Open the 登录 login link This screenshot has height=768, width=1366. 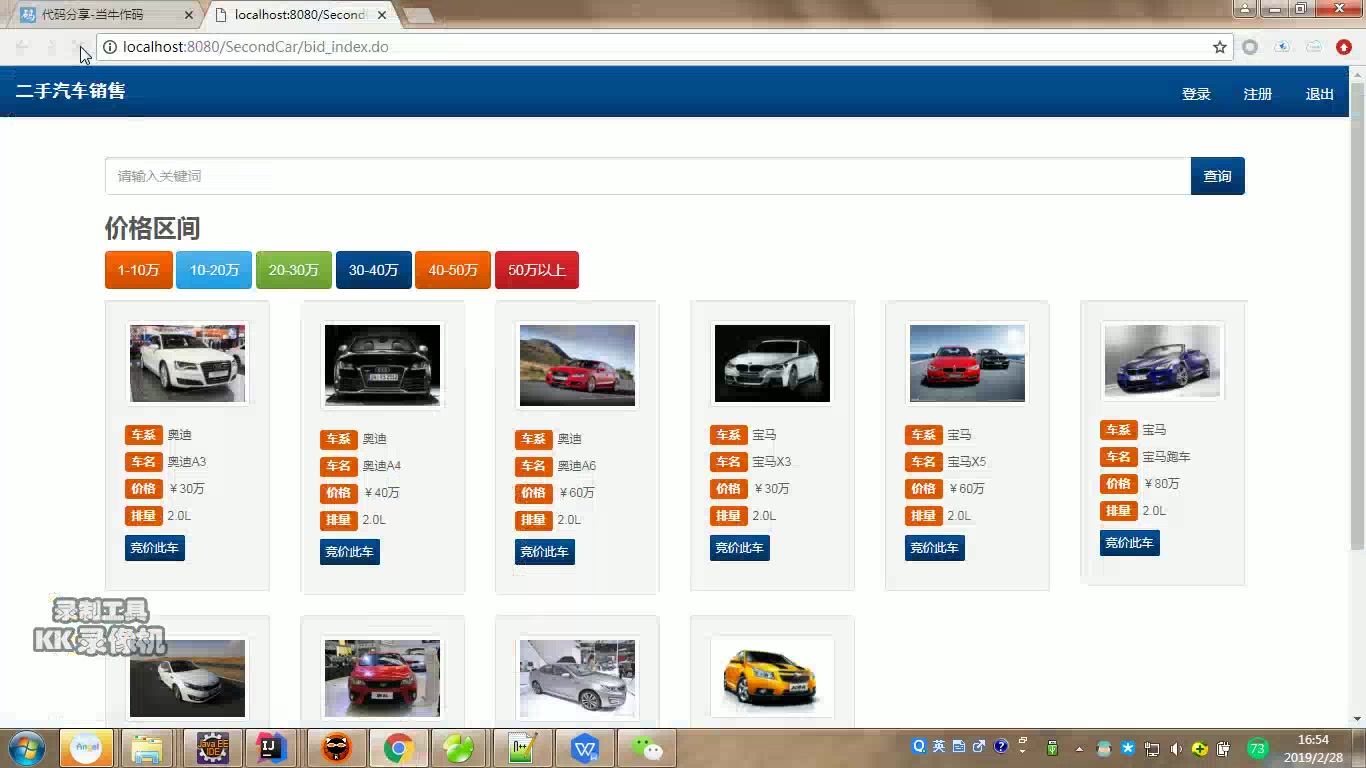pyautogui.click(x=1196, y=94)
